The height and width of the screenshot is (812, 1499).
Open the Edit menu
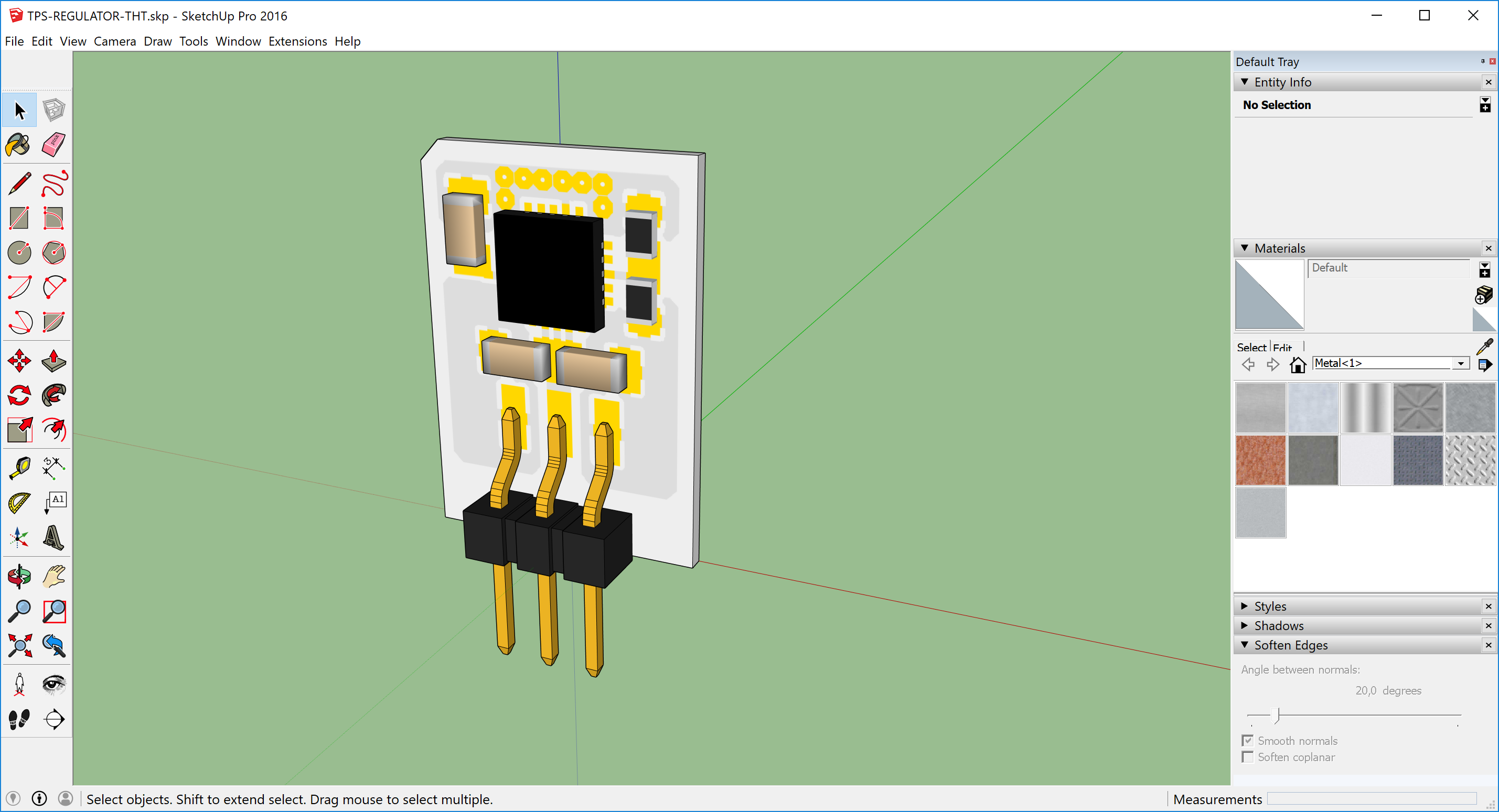(42, 41)
